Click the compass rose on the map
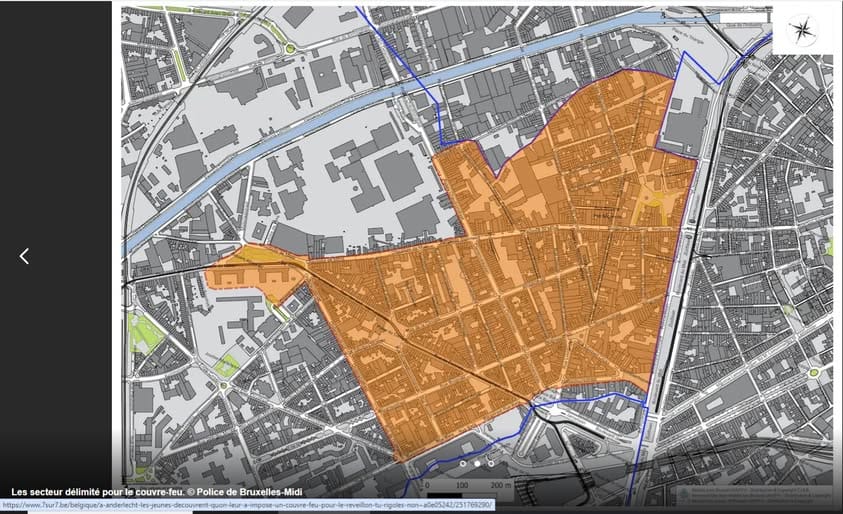 [x=802, y=31]
